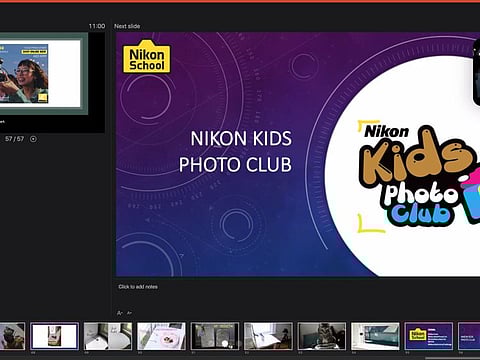Click the "Next slide" label
This screenshot has height=360, width=480.
pyautogui.click(x=127, y=26)
